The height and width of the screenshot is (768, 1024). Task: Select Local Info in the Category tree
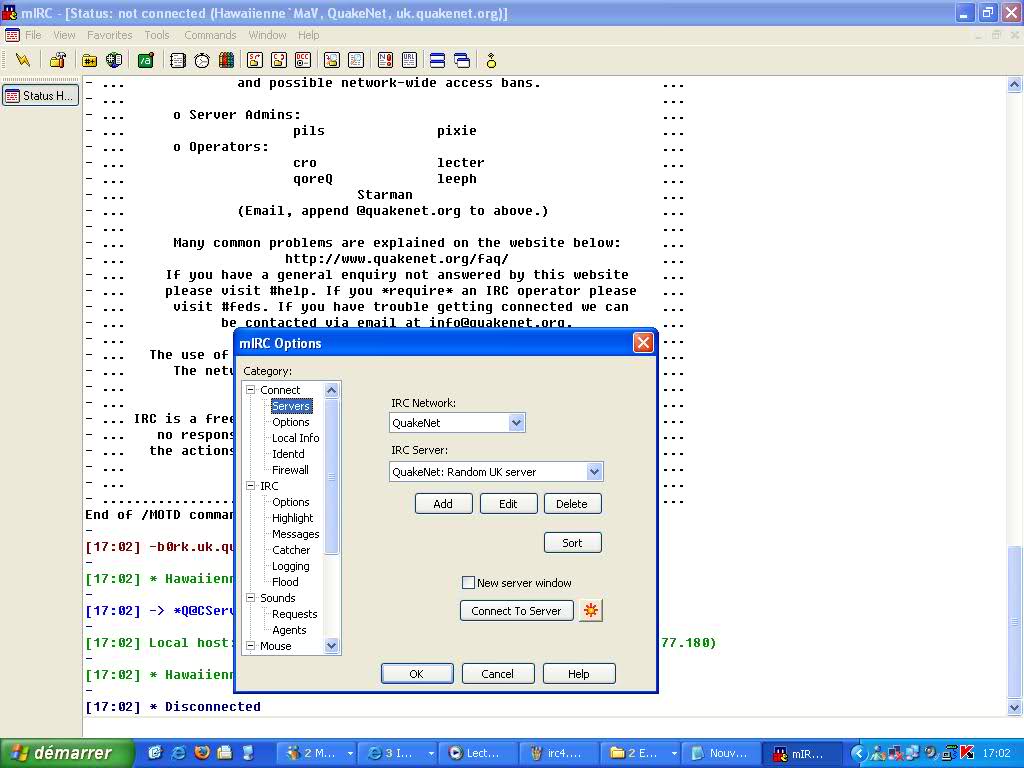[296, 438]
